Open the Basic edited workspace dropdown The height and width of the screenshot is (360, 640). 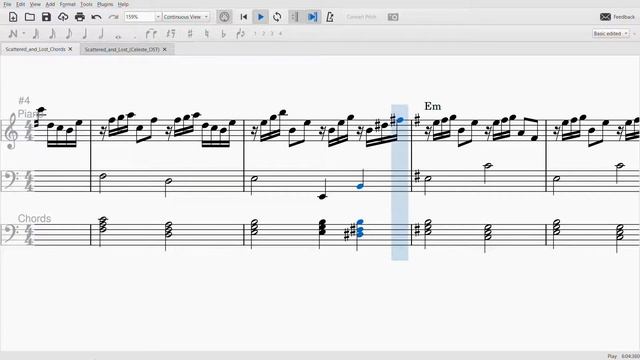(611, 33)
